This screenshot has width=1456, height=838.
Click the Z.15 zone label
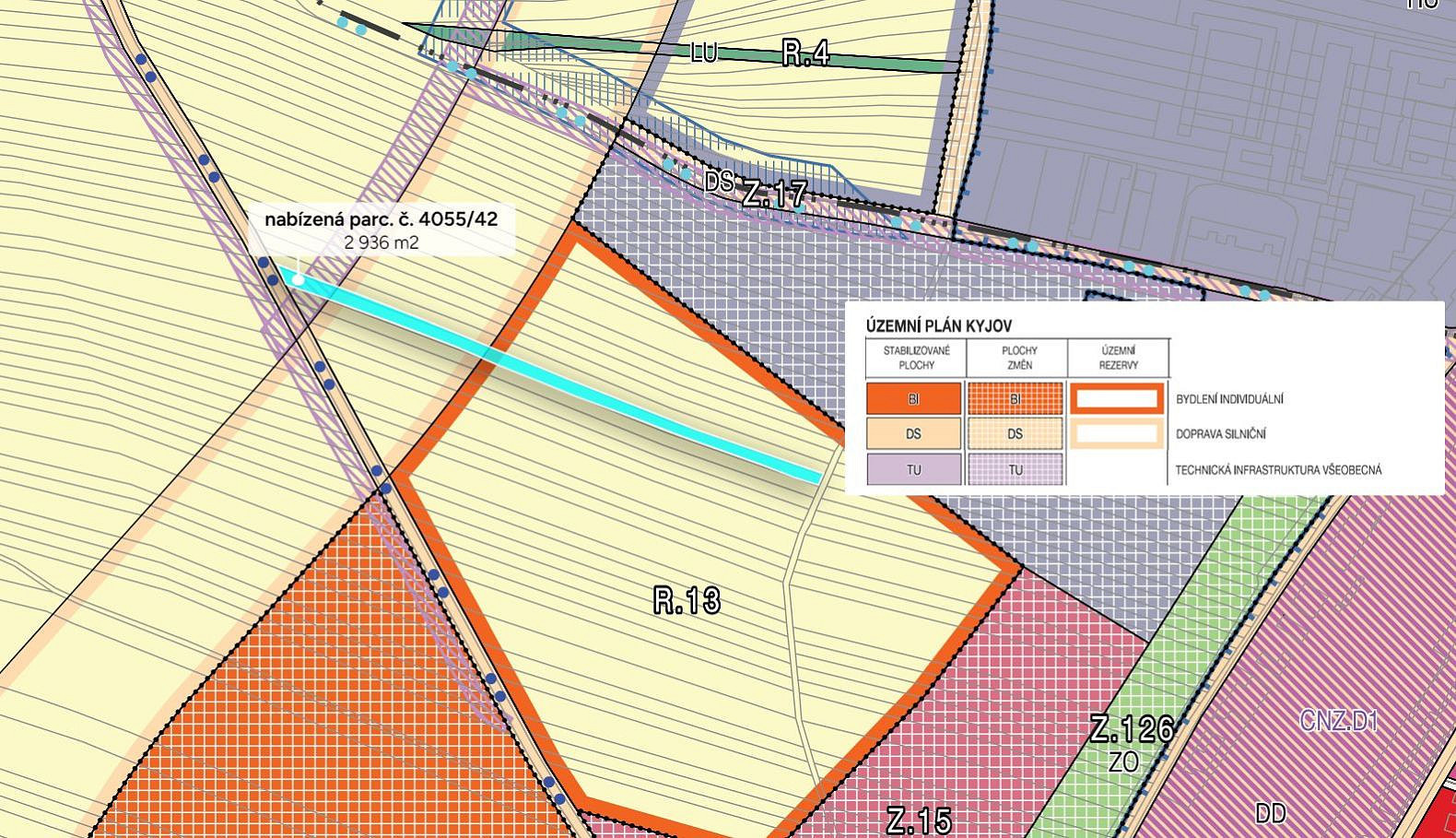(x=919, y=820)
